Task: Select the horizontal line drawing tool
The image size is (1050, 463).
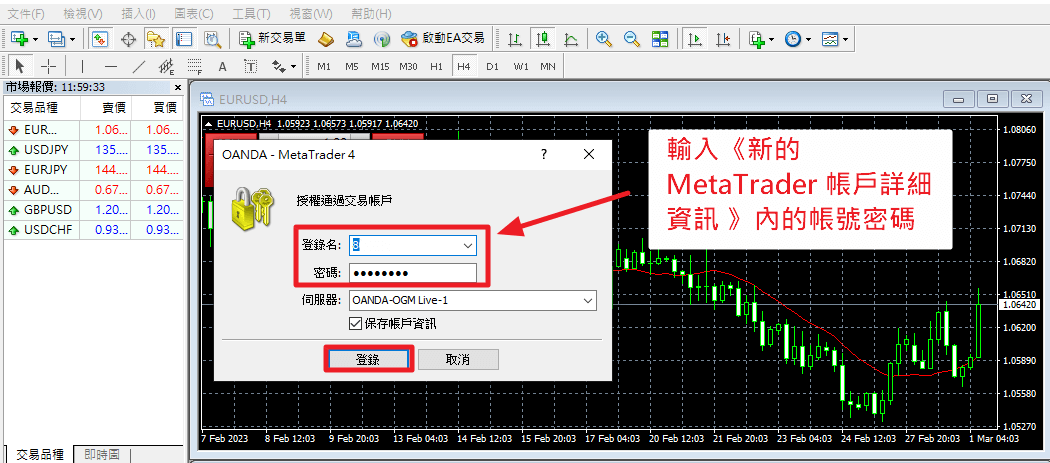Action: [111, 66]
